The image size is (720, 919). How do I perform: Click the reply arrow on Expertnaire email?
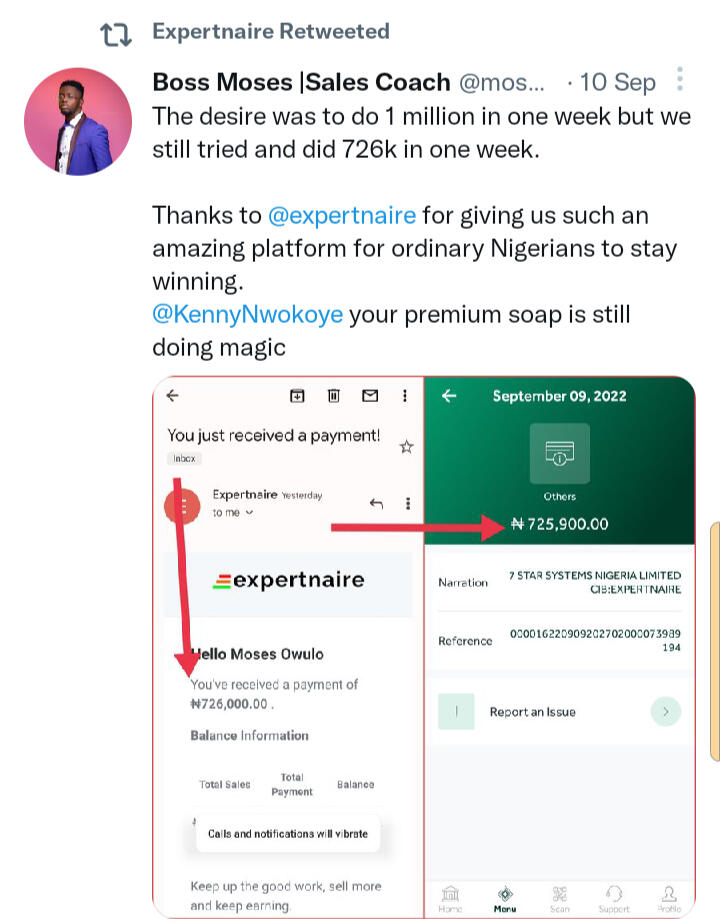tap(377, 503)
